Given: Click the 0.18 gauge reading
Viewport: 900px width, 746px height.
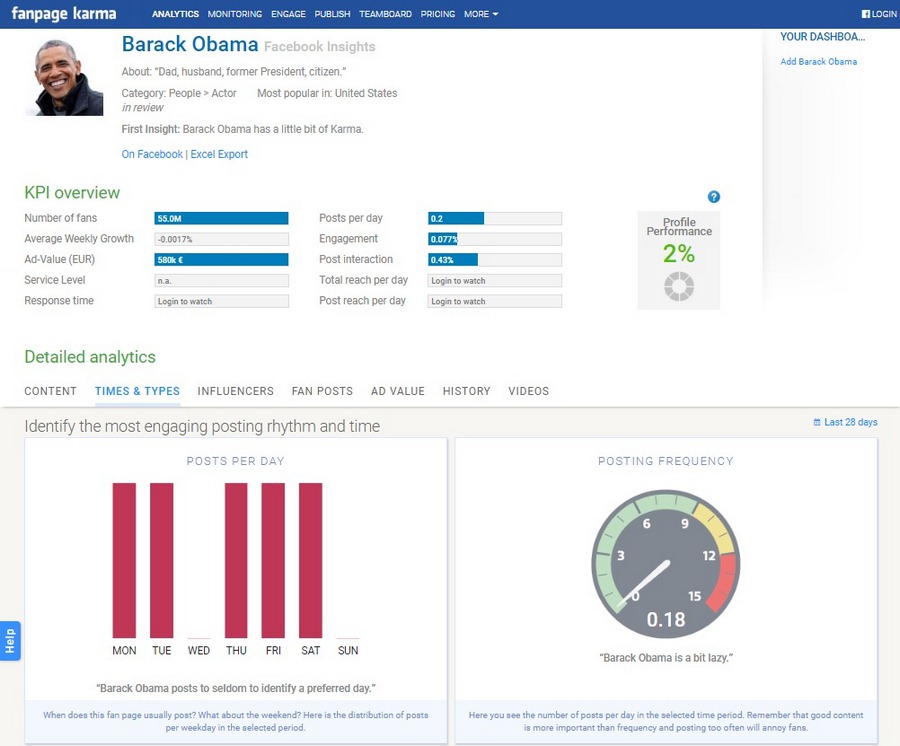Looking at the screenshot, I should pos(666,620).
